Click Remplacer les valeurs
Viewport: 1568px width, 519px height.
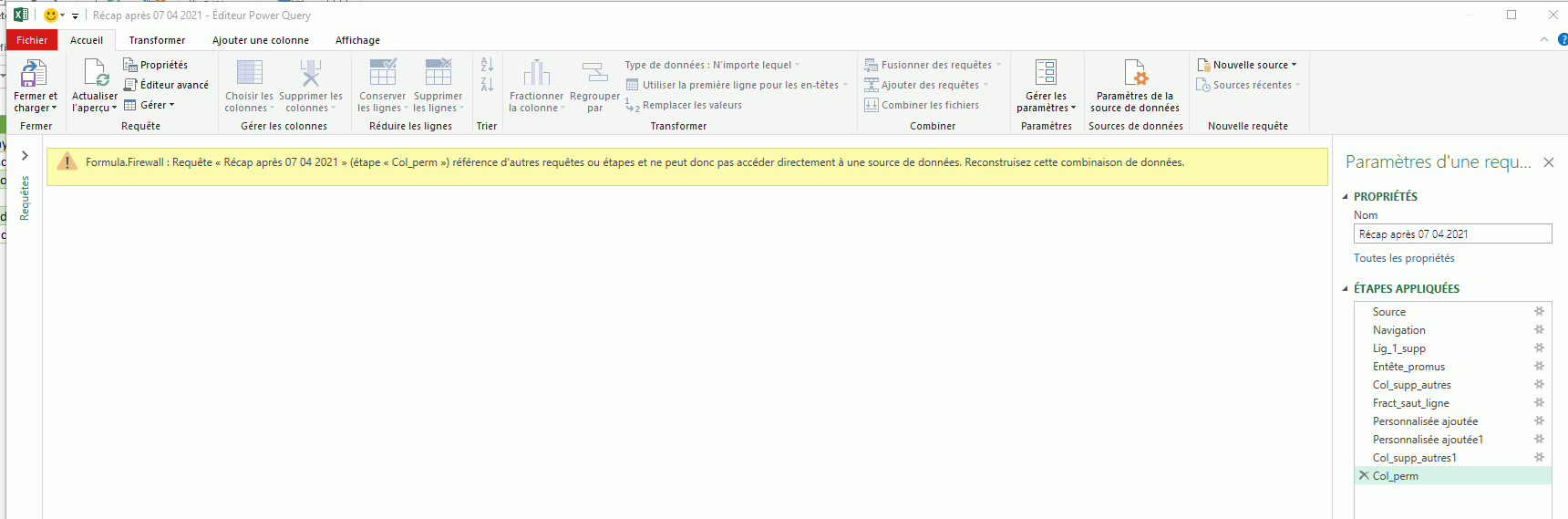684,105
